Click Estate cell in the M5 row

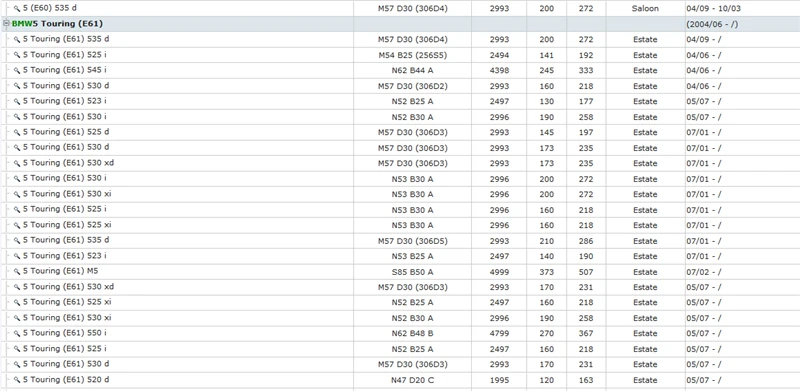pyautogui.click(x=645, y=272)
